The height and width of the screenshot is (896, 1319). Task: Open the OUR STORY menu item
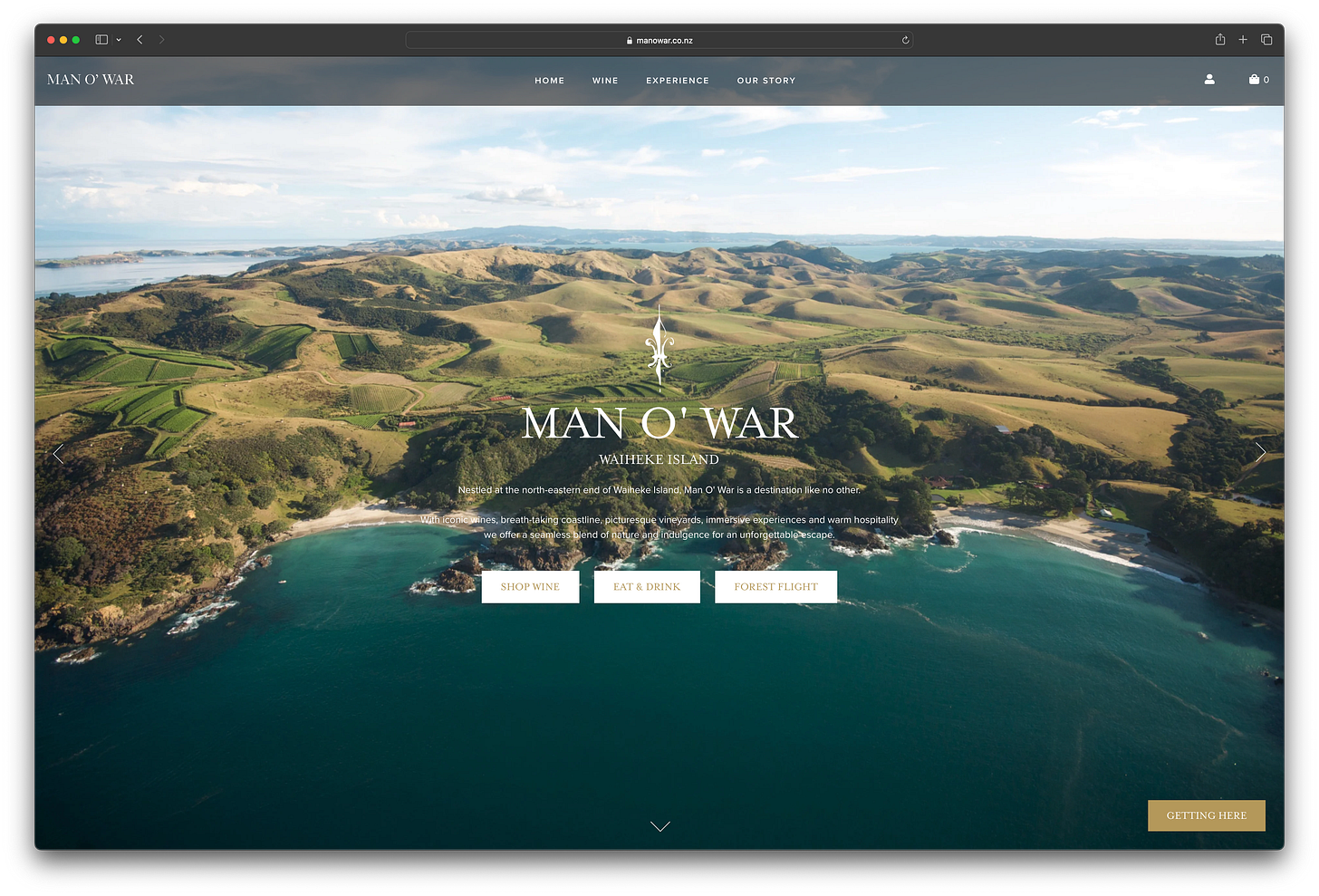pyautogui.click(x=766, y=81)
